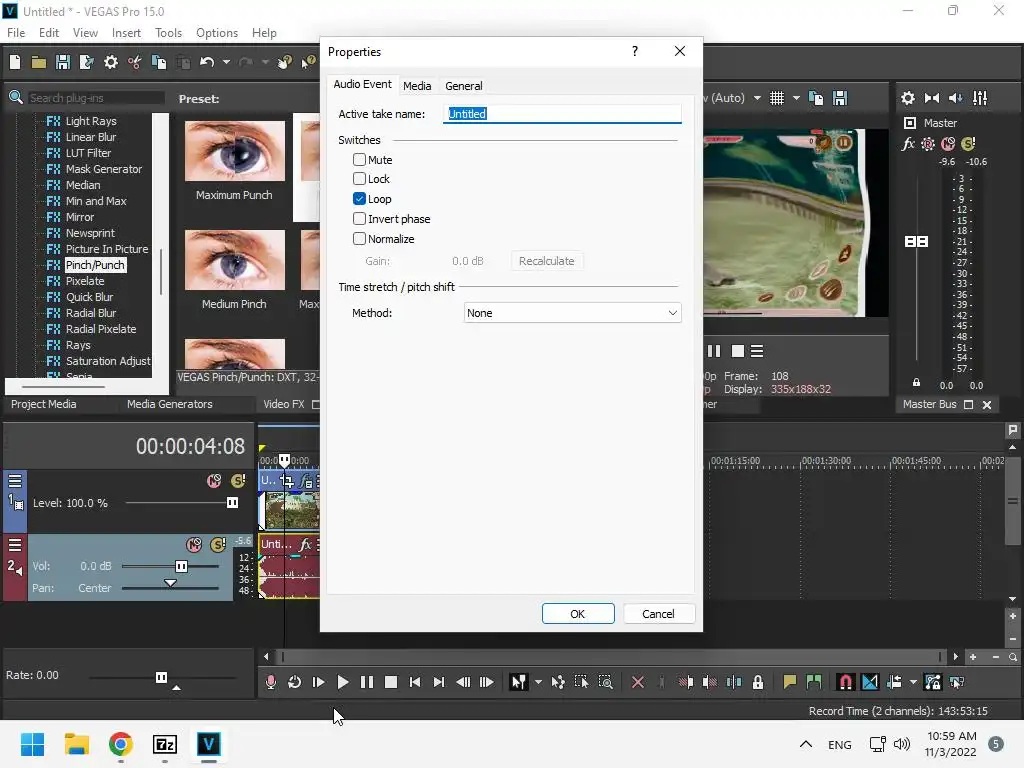
Task: Start playback with the Play button
Action: 343,682
